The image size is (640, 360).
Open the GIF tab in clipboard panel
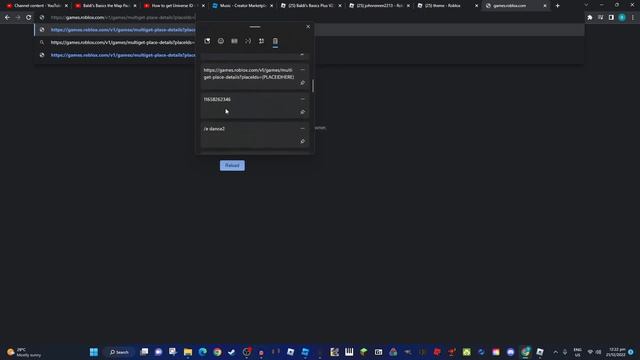(x=234, y=41)
